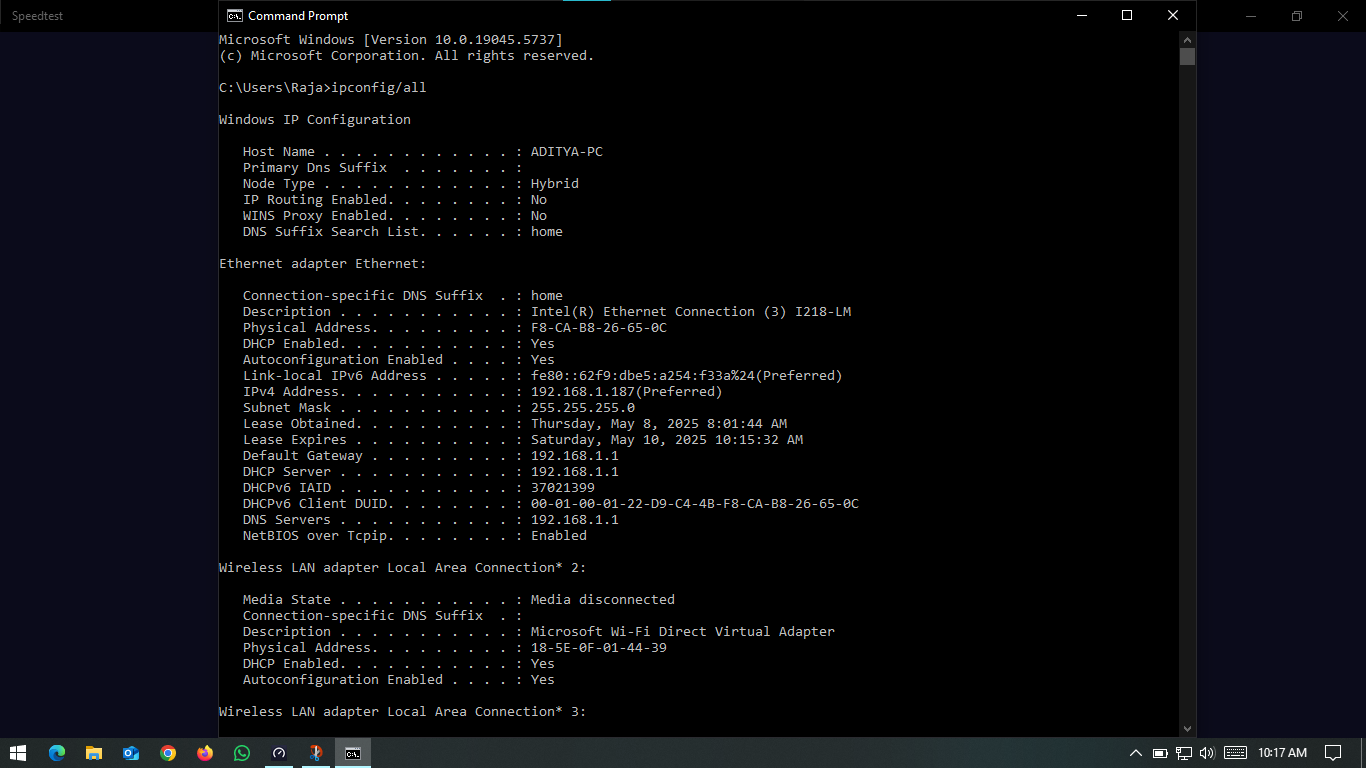The width and height of the screenshot is (1366, 768).
Task: Open the Snipping Tool taskbar icon
Action: click(315, 753)
